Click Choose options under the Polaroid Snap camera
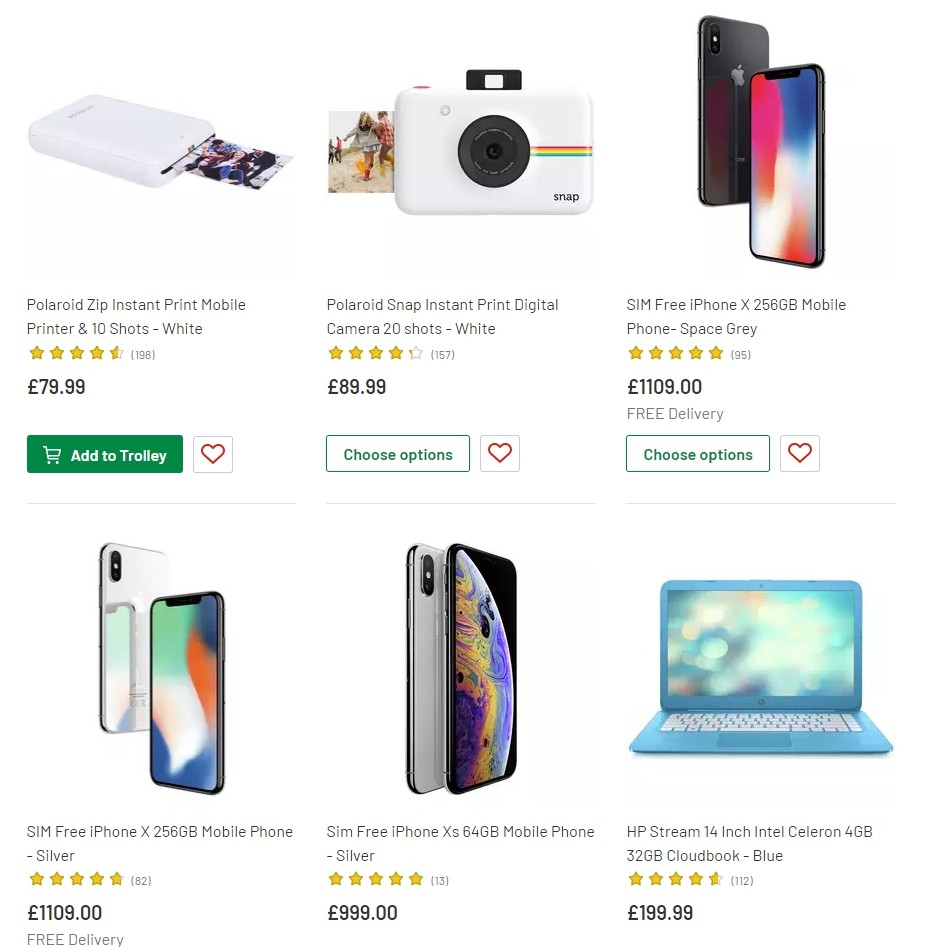The image size is (938, 947). [397, 453]
